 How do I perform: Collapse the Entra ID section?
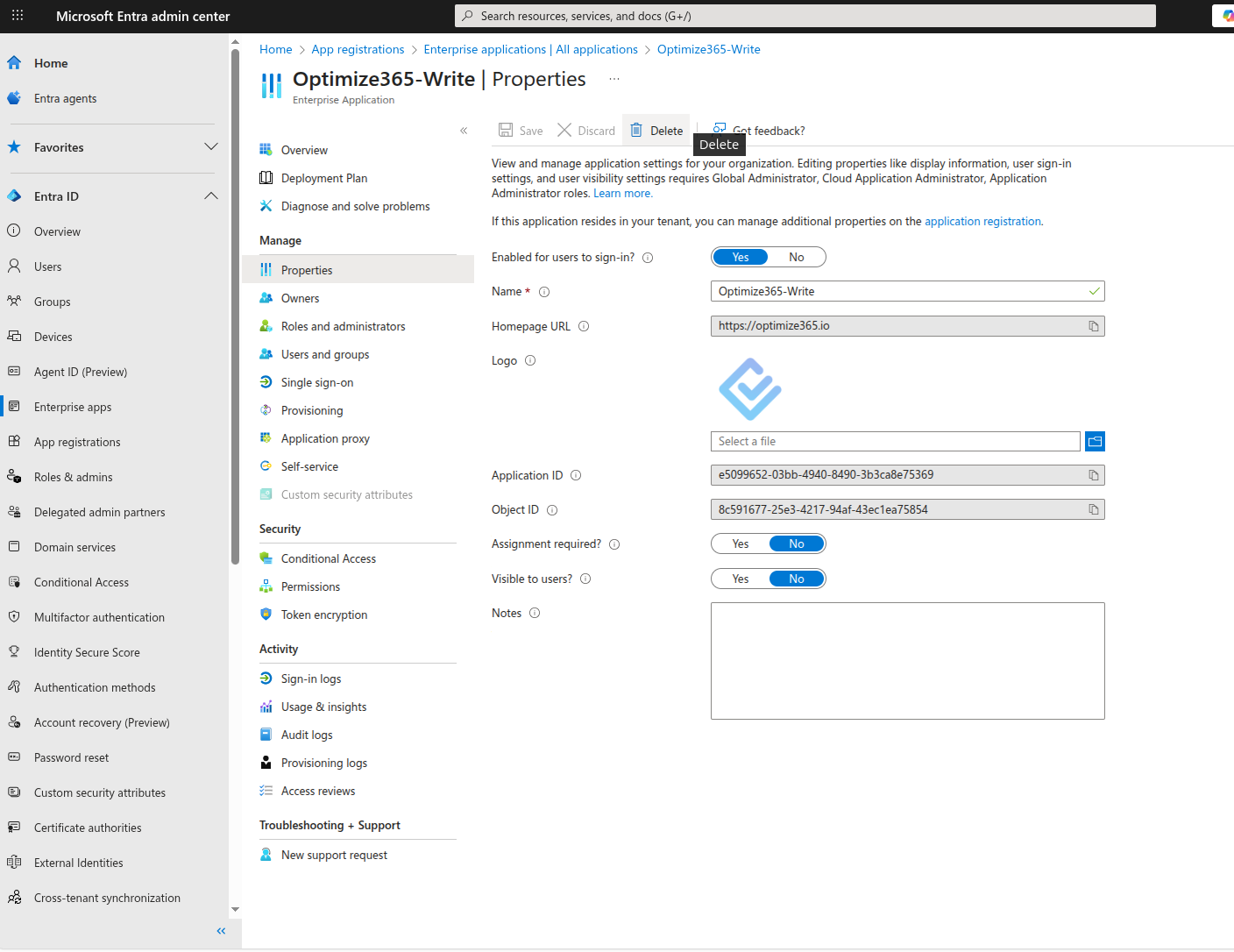pos(211,195)
